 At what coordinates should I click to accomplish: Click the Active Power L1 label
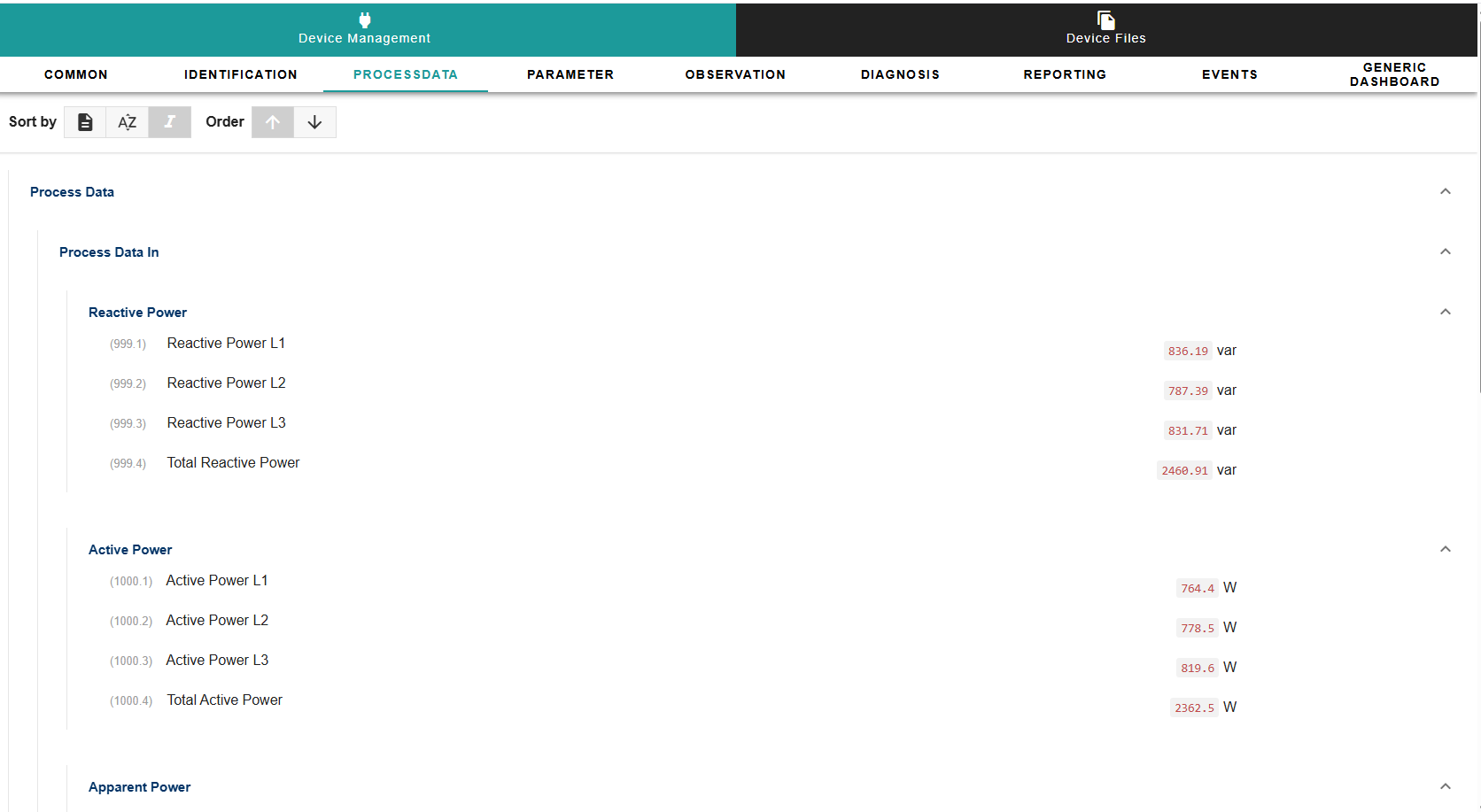(x=217, y=581)
